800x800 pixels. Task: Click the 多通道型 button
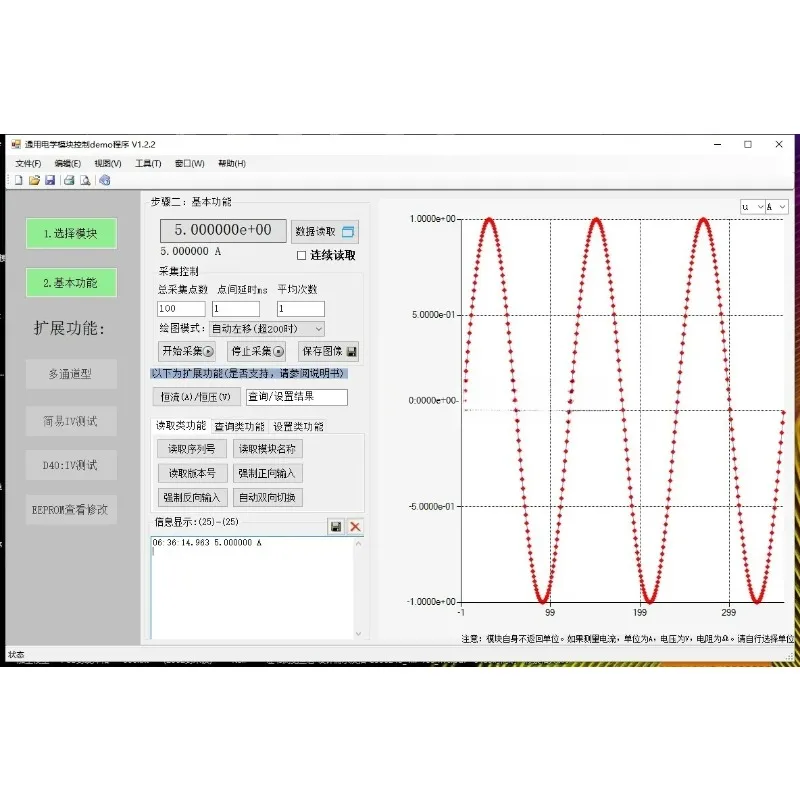click(71, 374)
